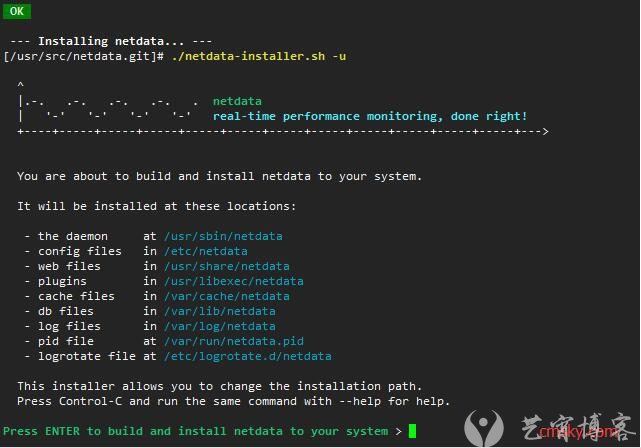Click the /usr/libexec/netdata path
The height and width of the screenshot is (448, 641).
(233, 281)
